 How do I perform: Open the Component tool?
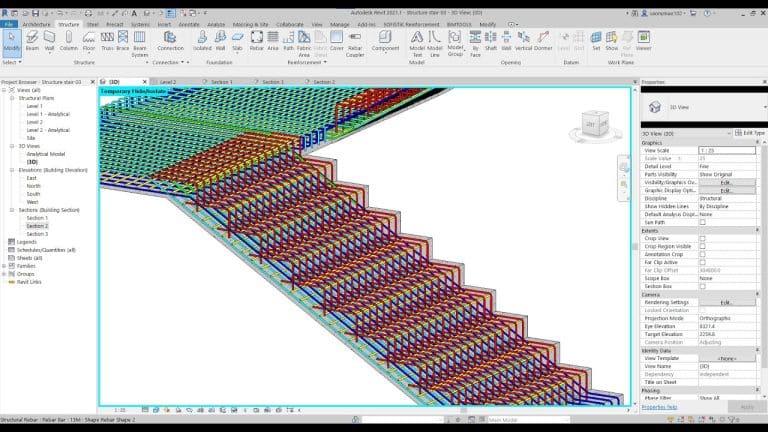pos(385,41)
